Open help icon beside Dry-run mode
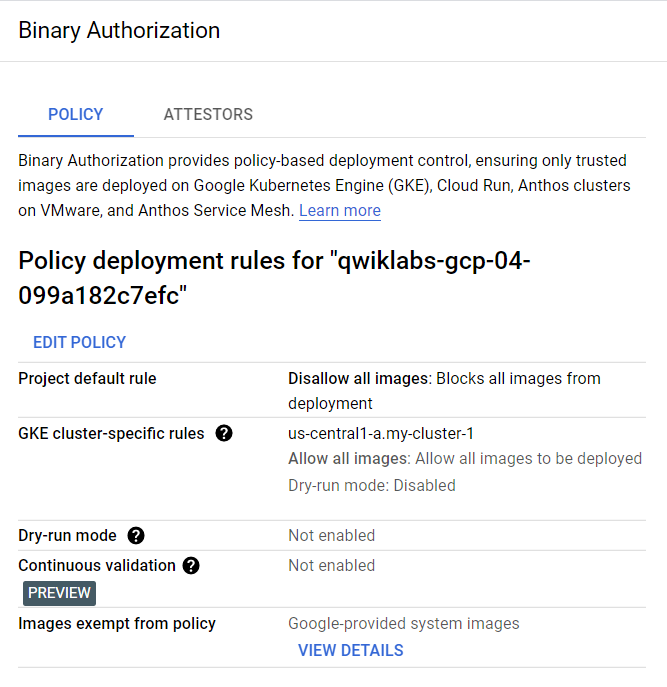The width and height of the screenshot is (667, 687). tap(136, 535)
